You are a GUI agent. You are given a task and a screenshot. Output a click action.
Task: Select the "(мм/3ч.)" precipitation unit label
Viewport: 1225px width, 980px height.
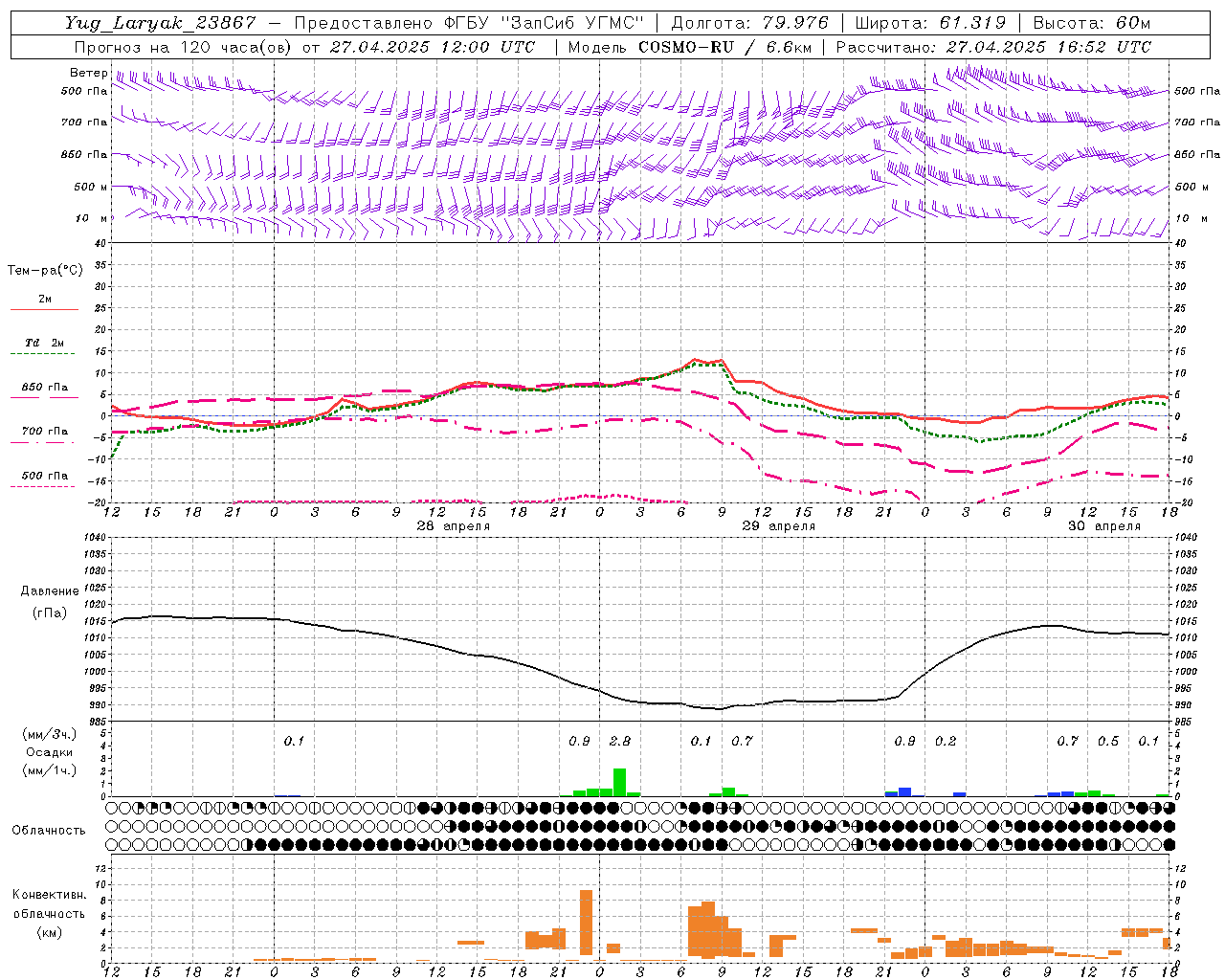49,734
